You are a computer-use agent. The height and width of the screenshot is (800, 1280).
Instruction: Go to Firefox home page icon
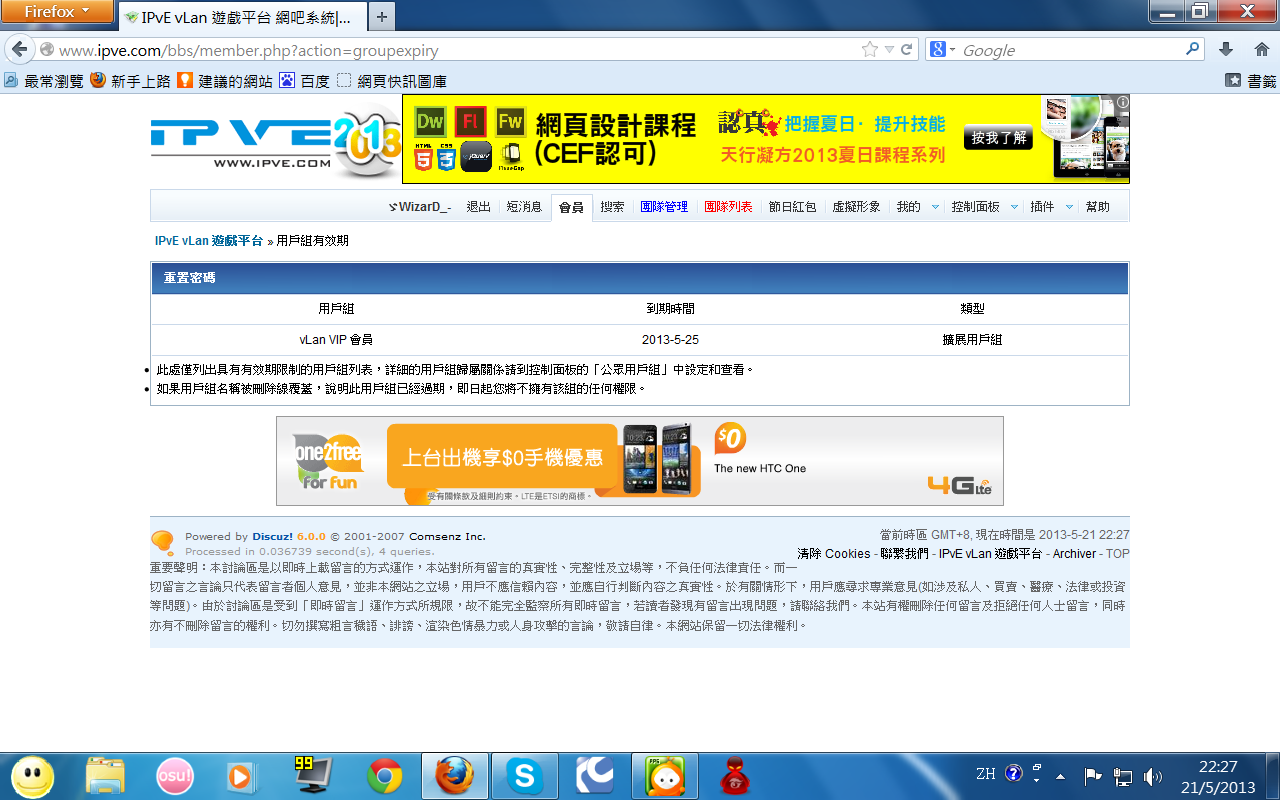1261,49
